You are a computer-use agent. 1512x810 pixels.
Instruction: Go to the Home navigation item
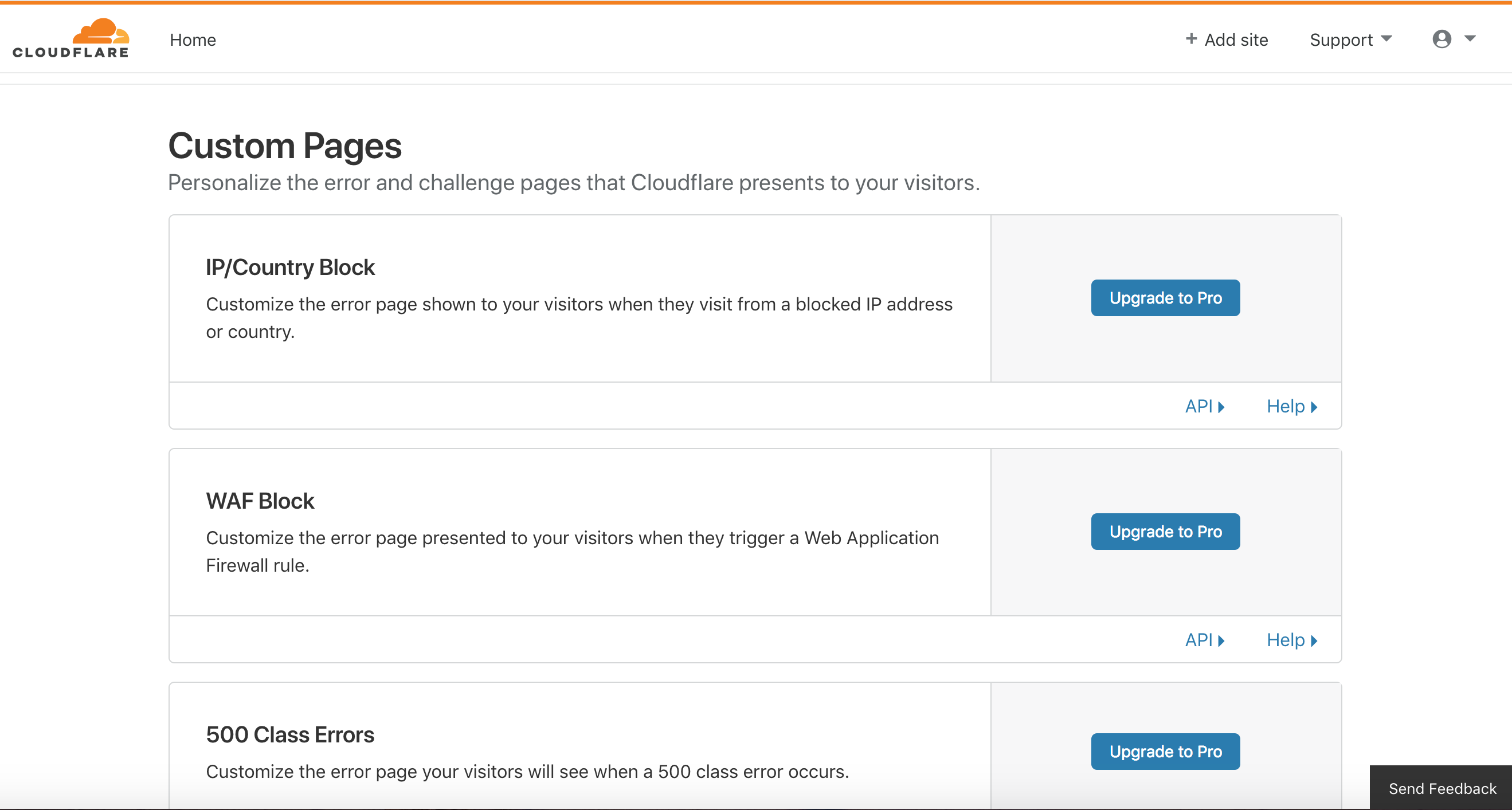(x=193, y=40)
